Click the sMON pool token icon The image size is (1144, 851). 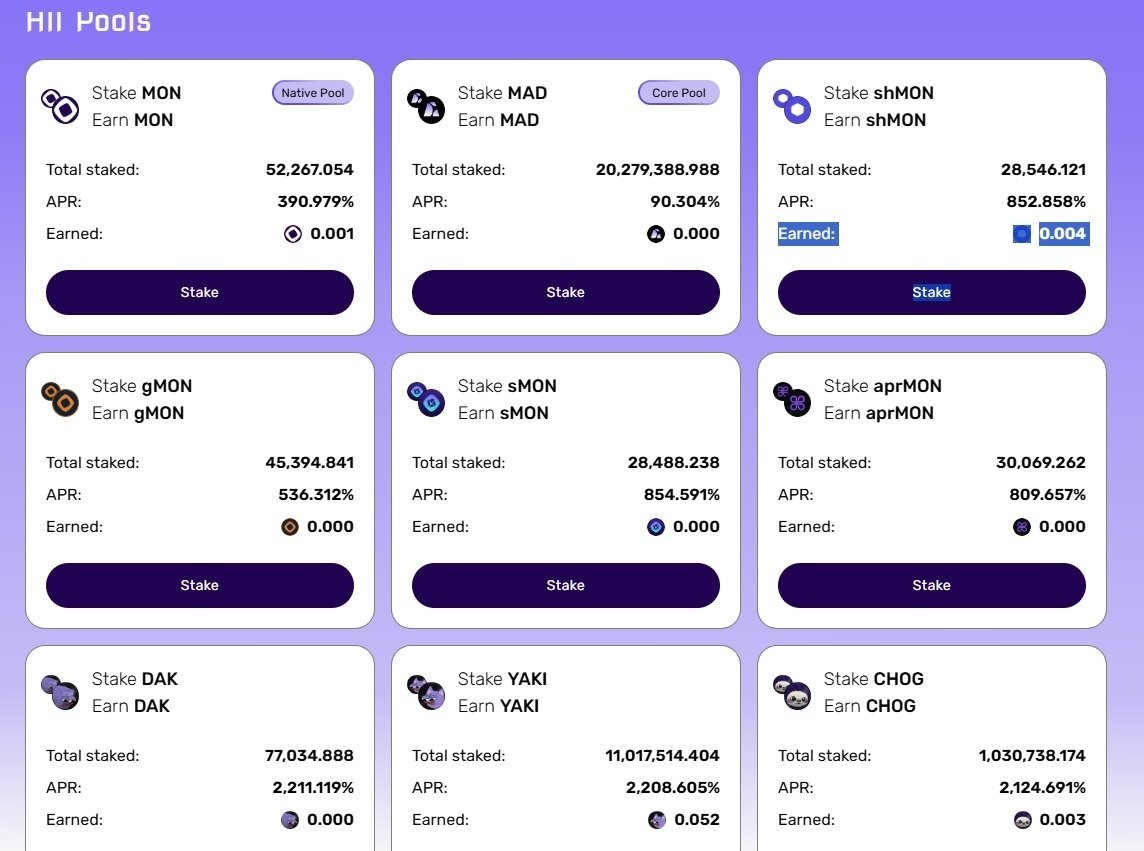click(x=426, y=399)
